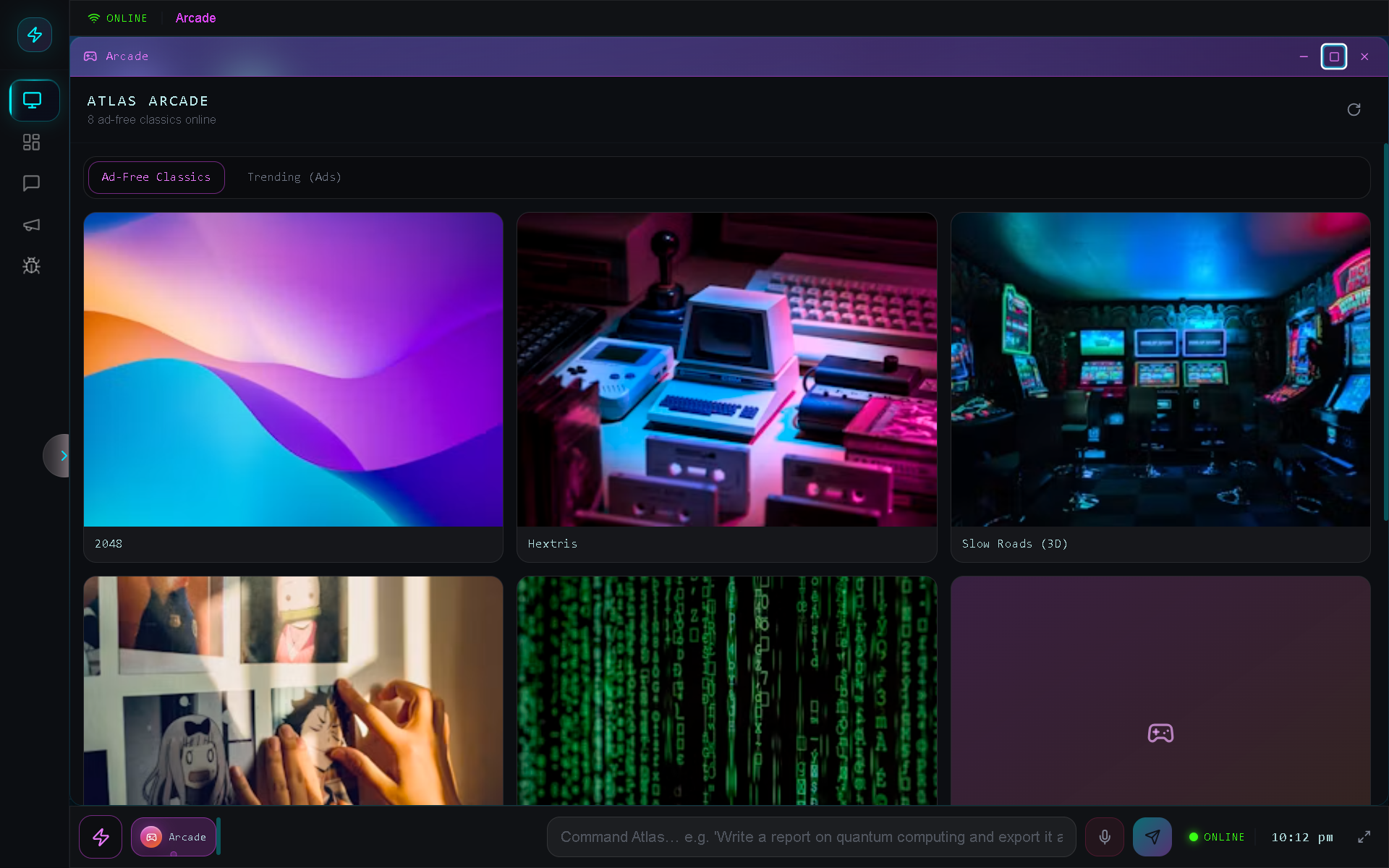Image resolution: width=1389 pixels, height=868 pixels.
Task: Click the fullscreen expand arrows icon
Action: [1364, 837]
